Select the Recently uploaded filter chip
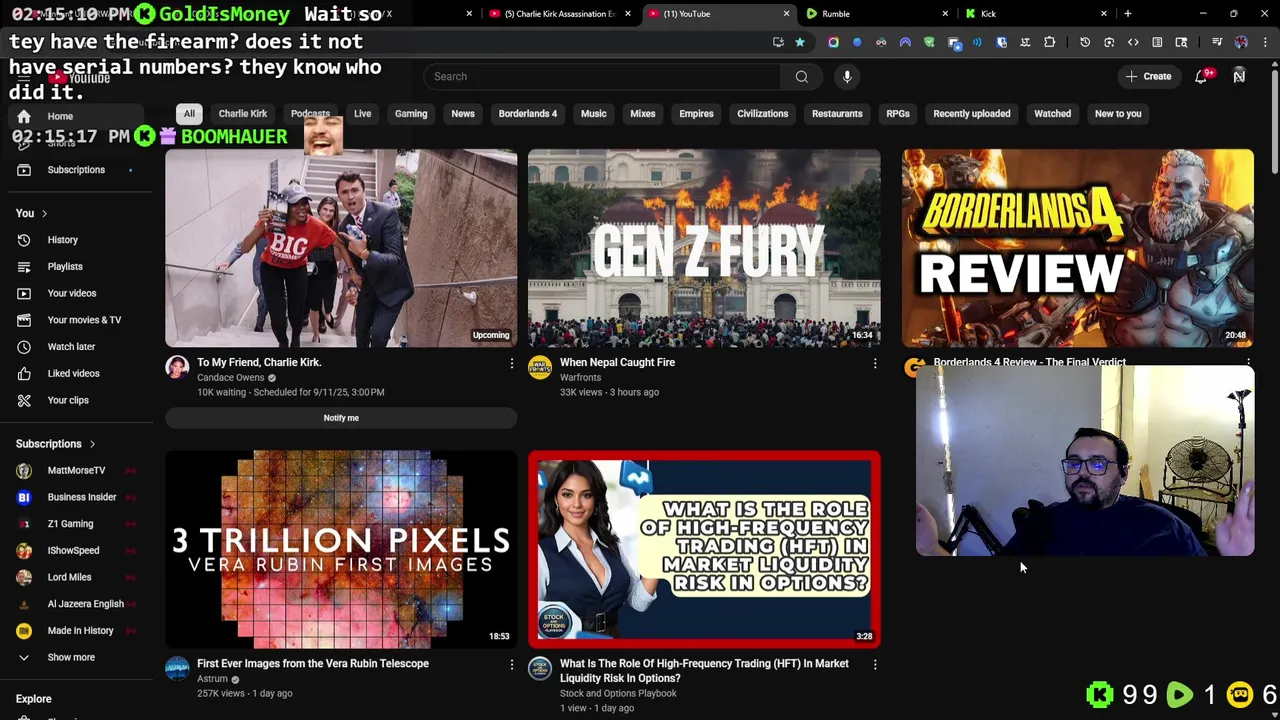 [x=972, y=114]
